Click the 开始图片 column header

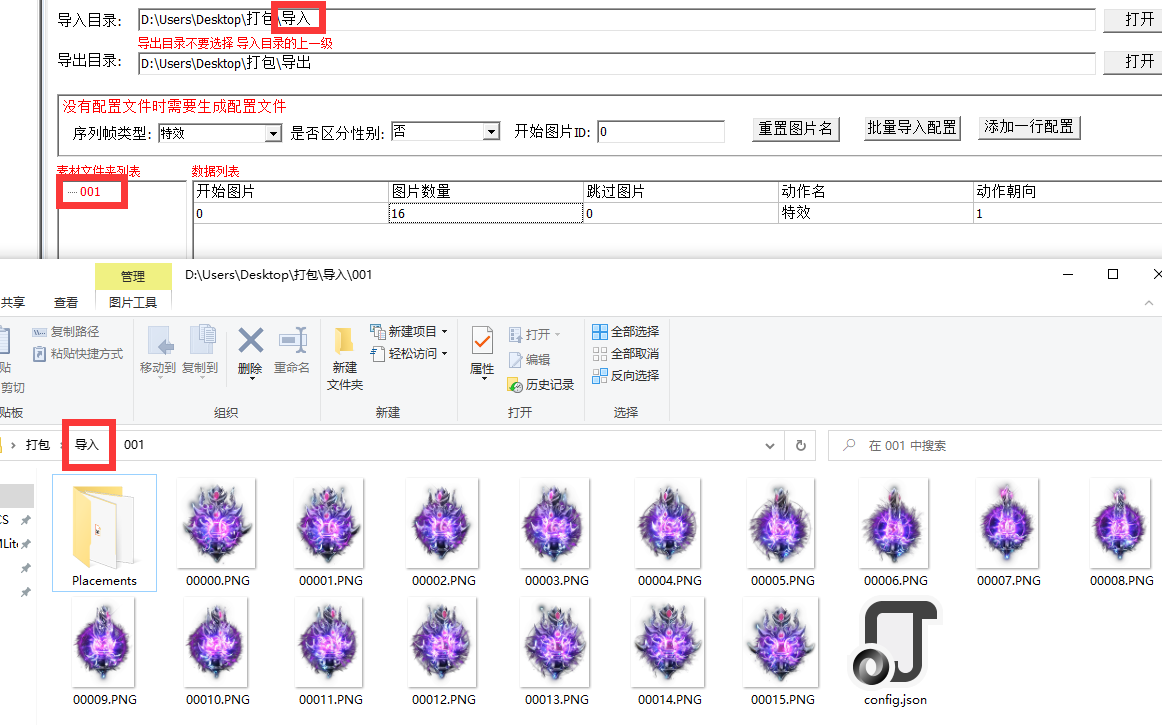point(290,192)
